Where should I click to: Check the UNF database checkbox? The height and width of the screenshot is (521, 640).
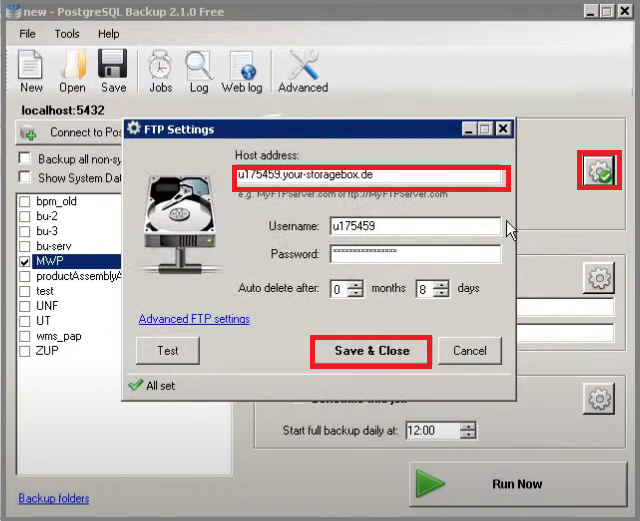tap(25, 306)
